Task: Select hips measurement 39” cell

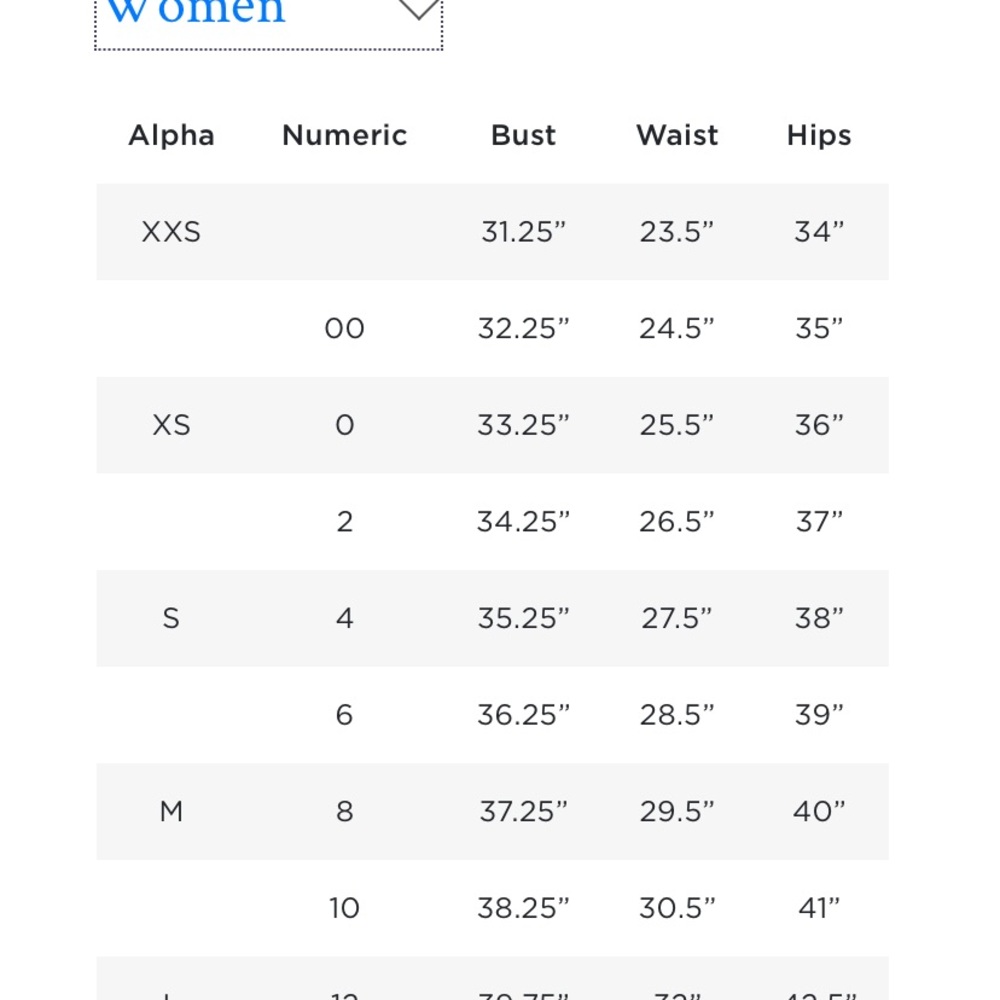Action: (x=819, y=715)
